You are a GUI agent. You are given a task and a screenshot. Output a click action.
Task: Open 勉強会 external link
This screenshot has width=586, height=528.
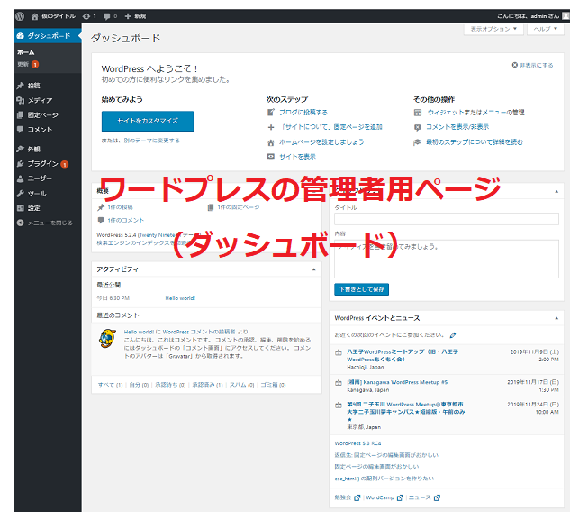coord(347,498)
